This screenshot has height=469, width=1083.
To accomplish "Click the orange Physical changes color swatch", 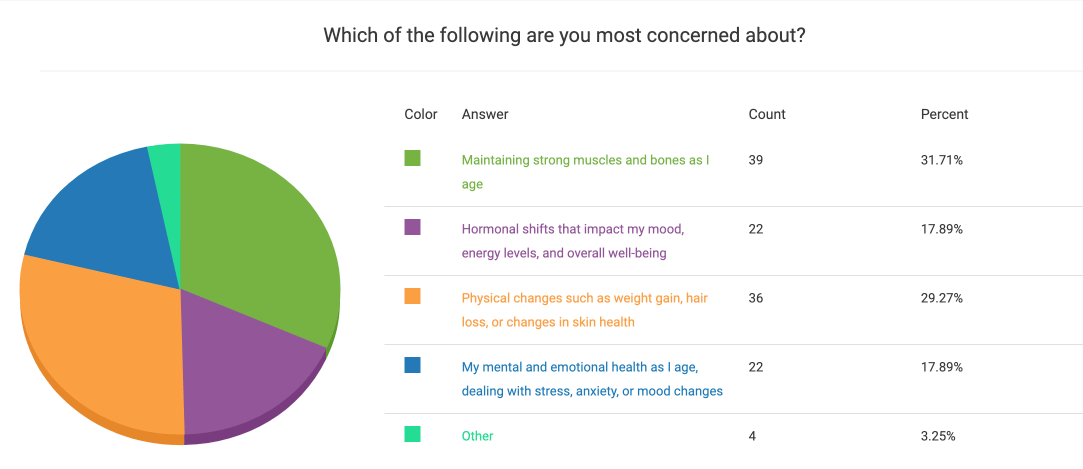I will pos(412,296).
